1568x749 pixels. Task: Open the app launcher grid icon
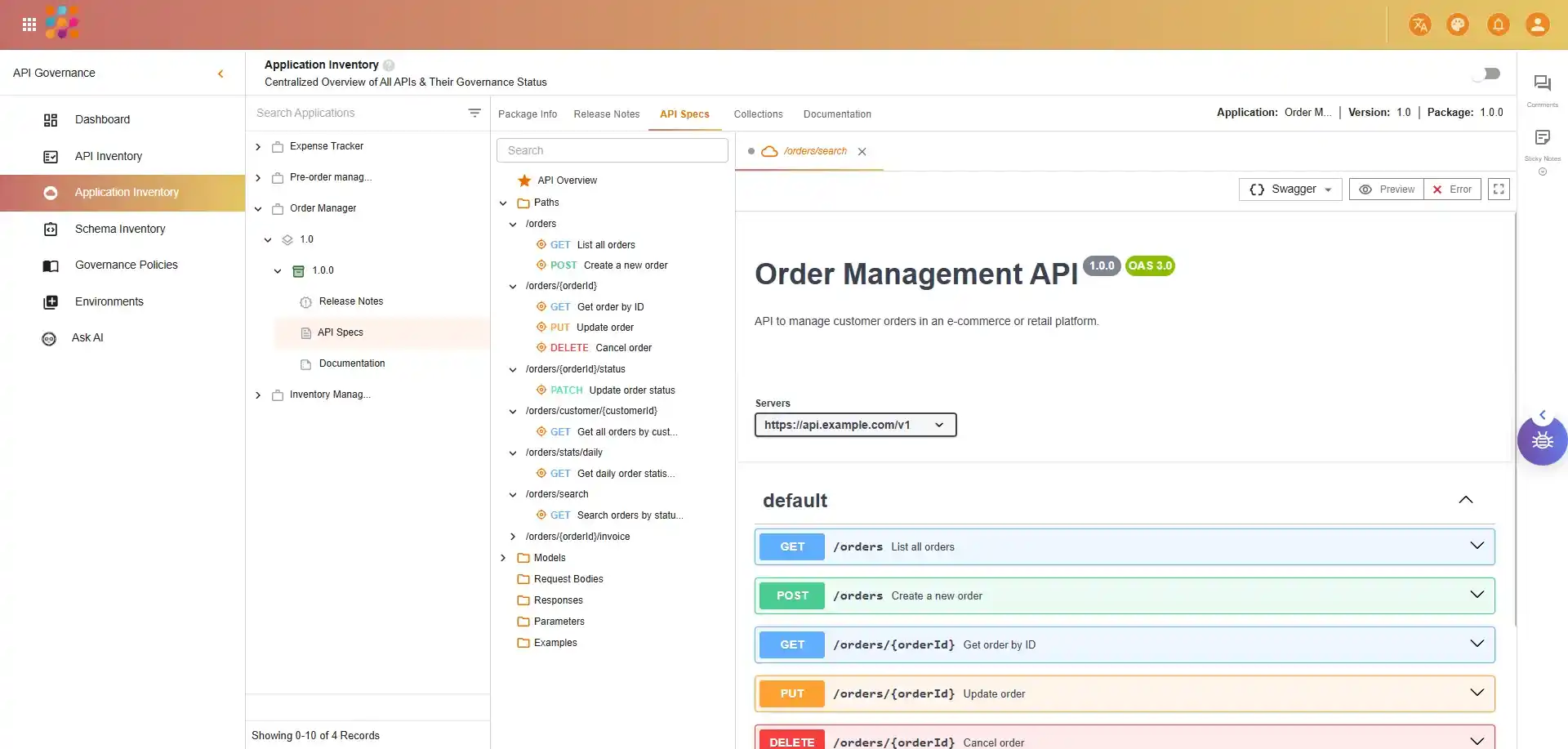pos(29,25)
